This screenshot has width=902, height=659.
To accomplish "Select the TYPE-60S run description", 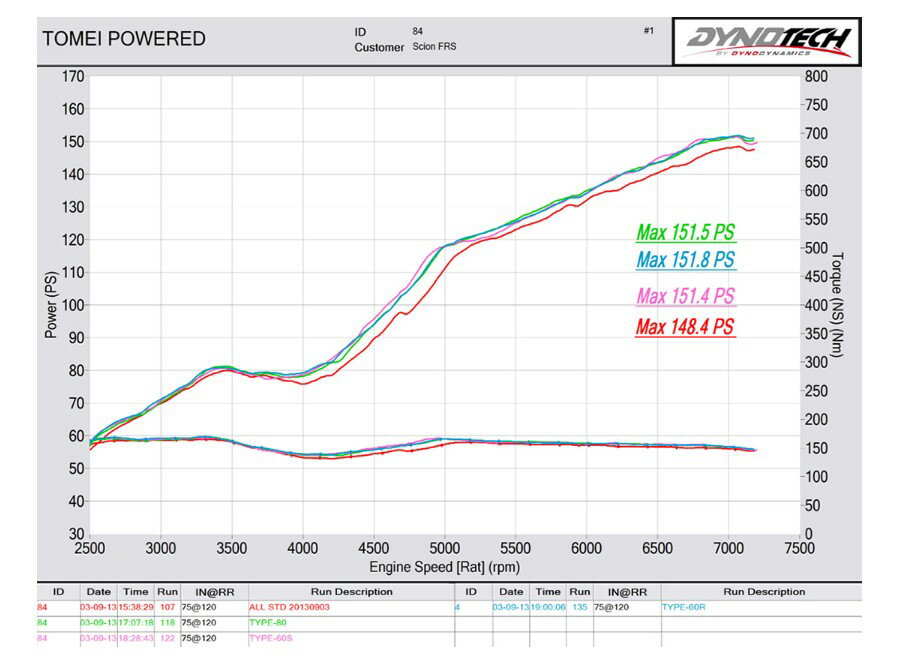I will [x=270, y=638].
